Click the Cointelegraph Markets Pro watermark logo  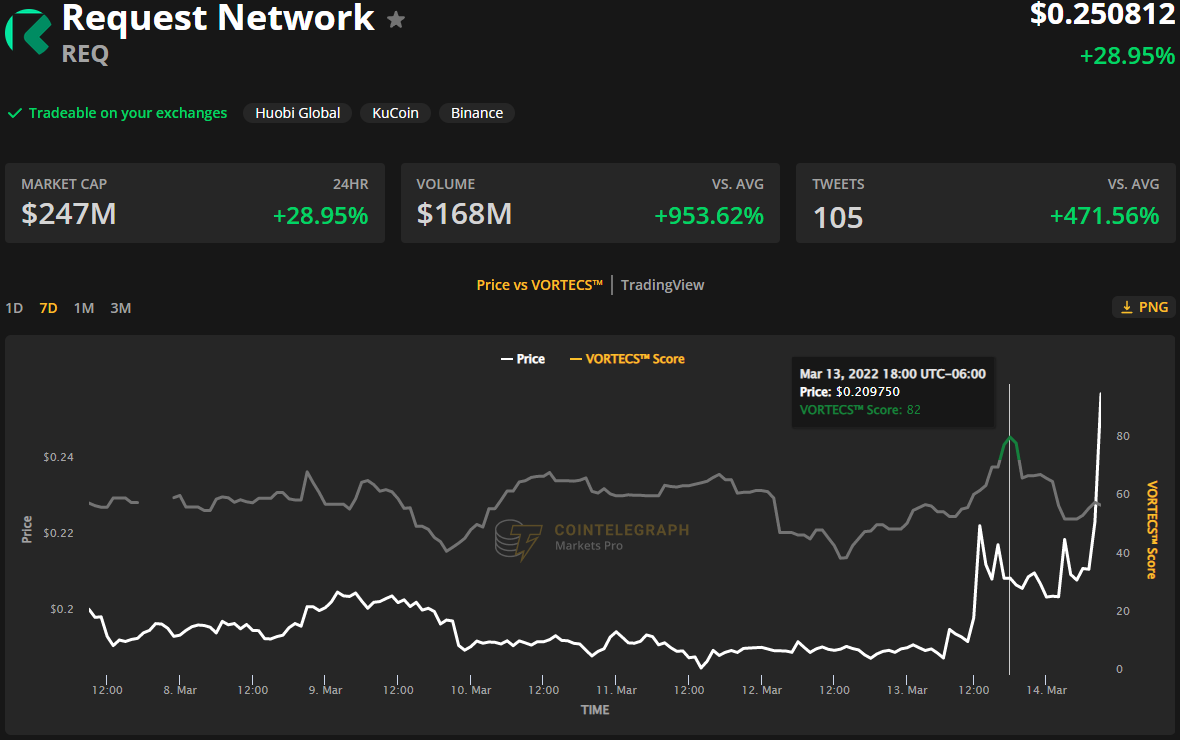[x=515, y=540]
